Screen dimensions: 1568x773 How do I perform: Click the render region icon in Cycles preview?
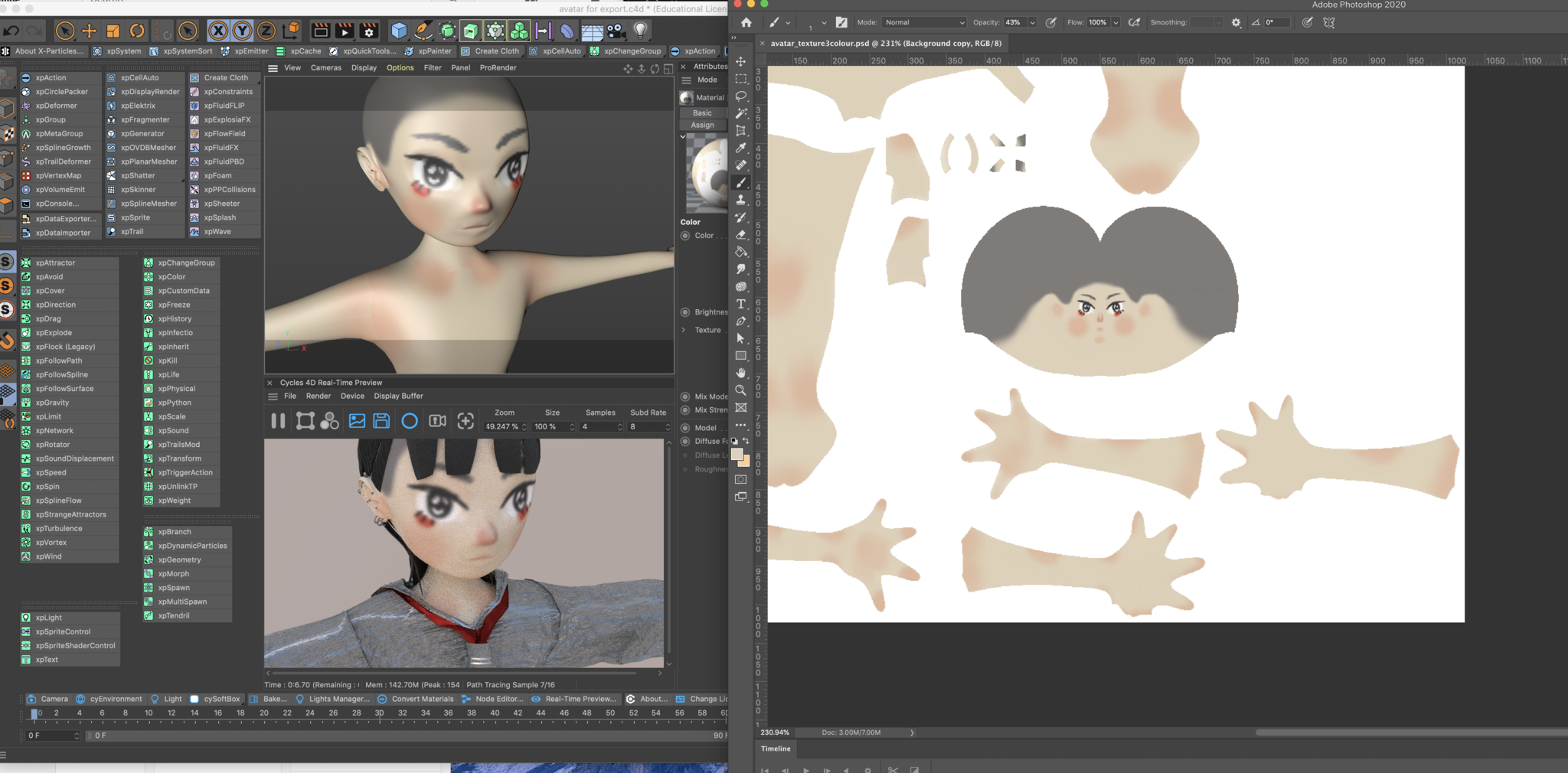[x=305, y=421]
